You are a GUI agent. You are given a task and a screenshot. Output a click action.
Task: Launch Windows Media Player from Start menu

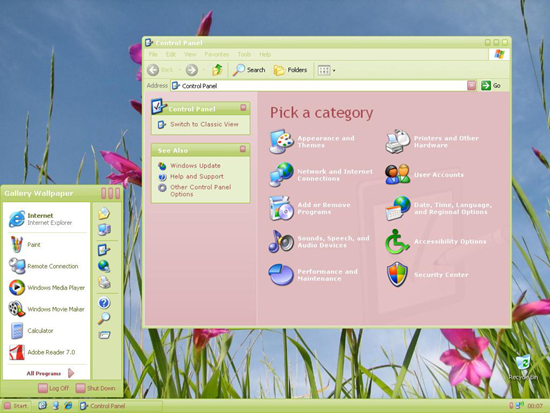point(46,287)
